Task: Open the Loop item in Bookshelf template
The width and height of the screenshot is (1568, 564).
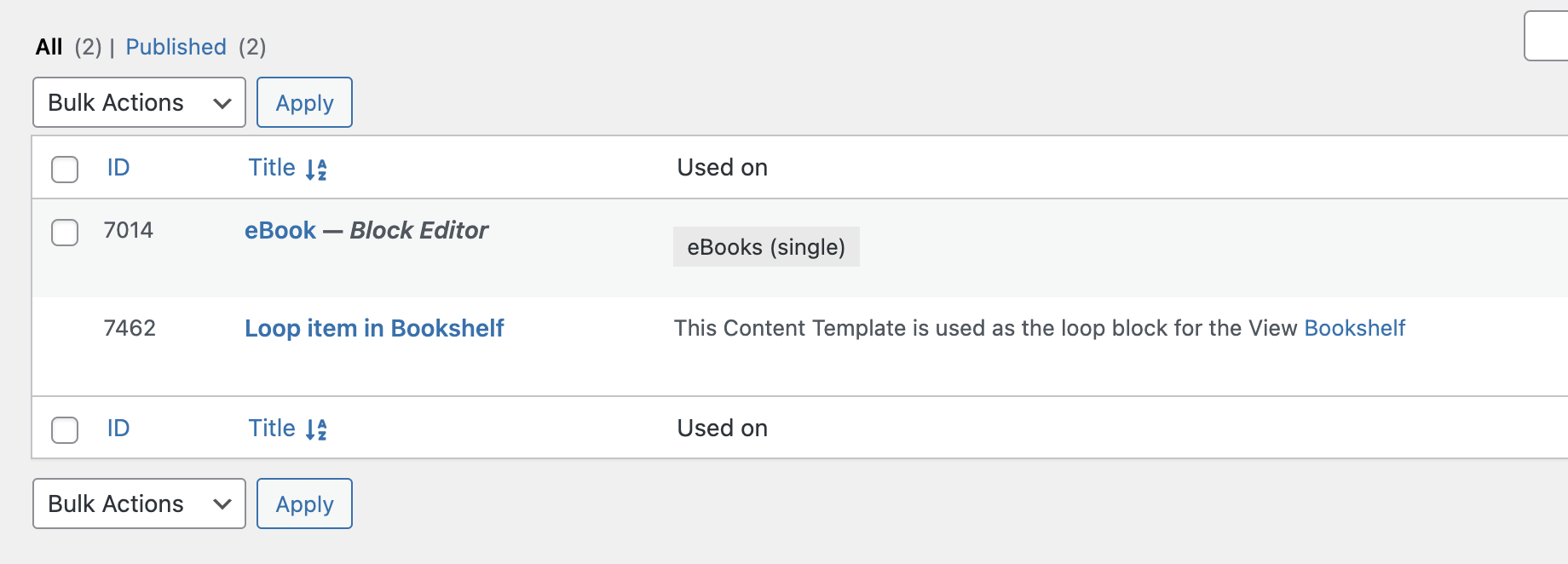Action: tap(374, 328)
